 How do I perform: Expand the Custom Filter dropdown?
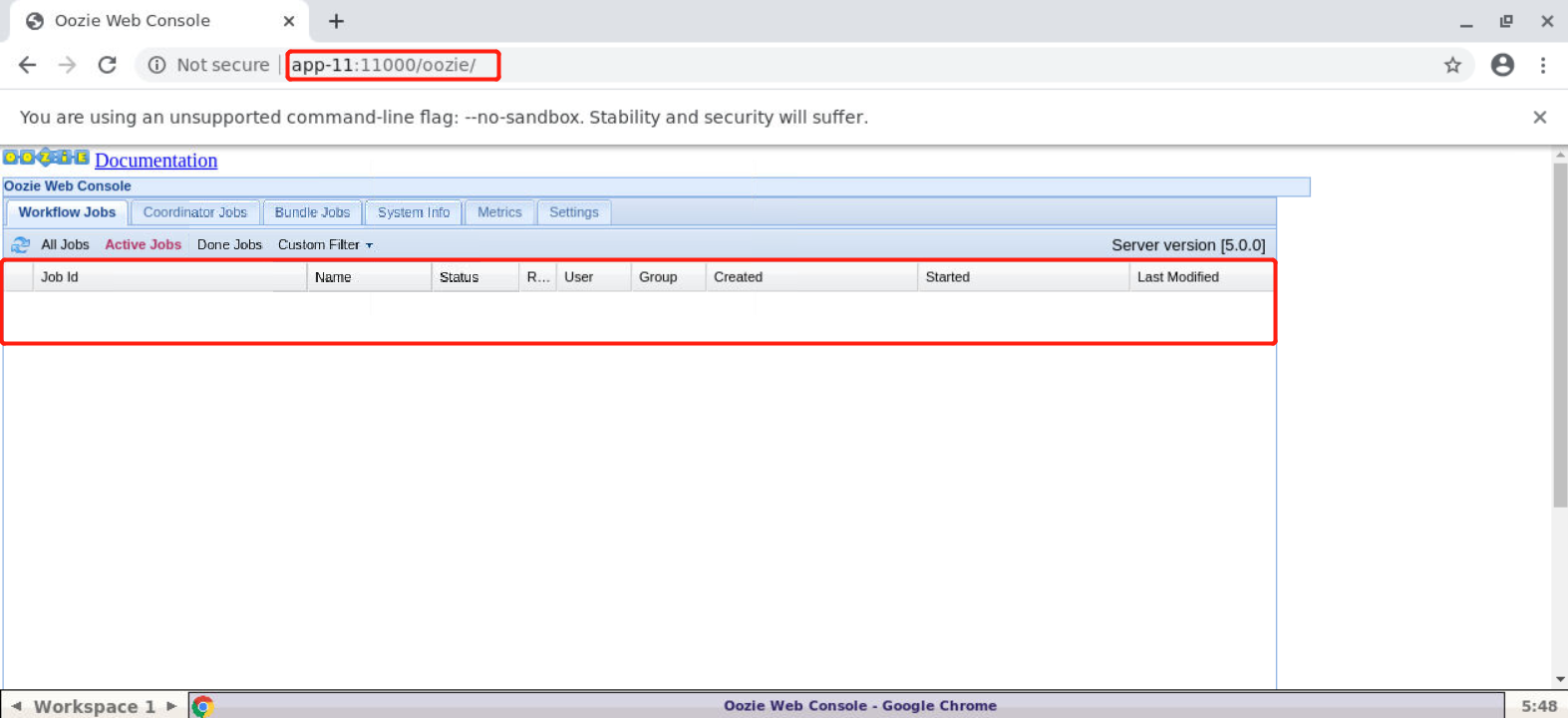point(325,244)
